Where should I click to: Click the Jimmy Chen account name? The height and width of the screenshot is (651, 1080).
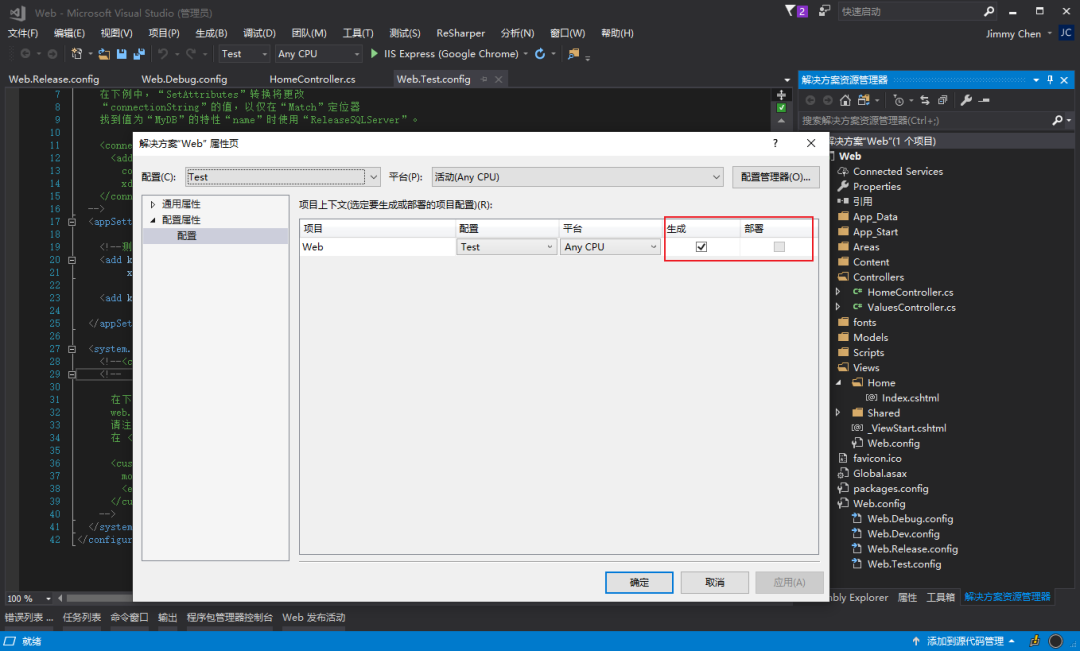point(1013,33)
